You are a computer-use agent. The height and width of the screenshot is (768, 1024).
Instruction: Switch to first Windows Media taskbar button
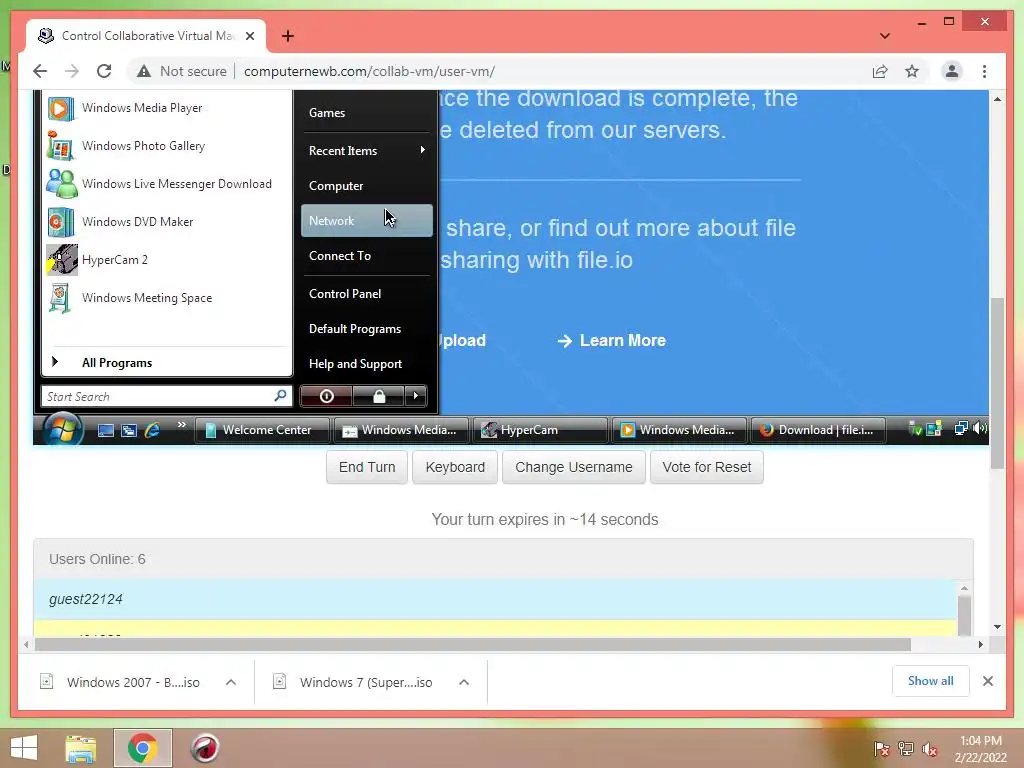point(400,430)
